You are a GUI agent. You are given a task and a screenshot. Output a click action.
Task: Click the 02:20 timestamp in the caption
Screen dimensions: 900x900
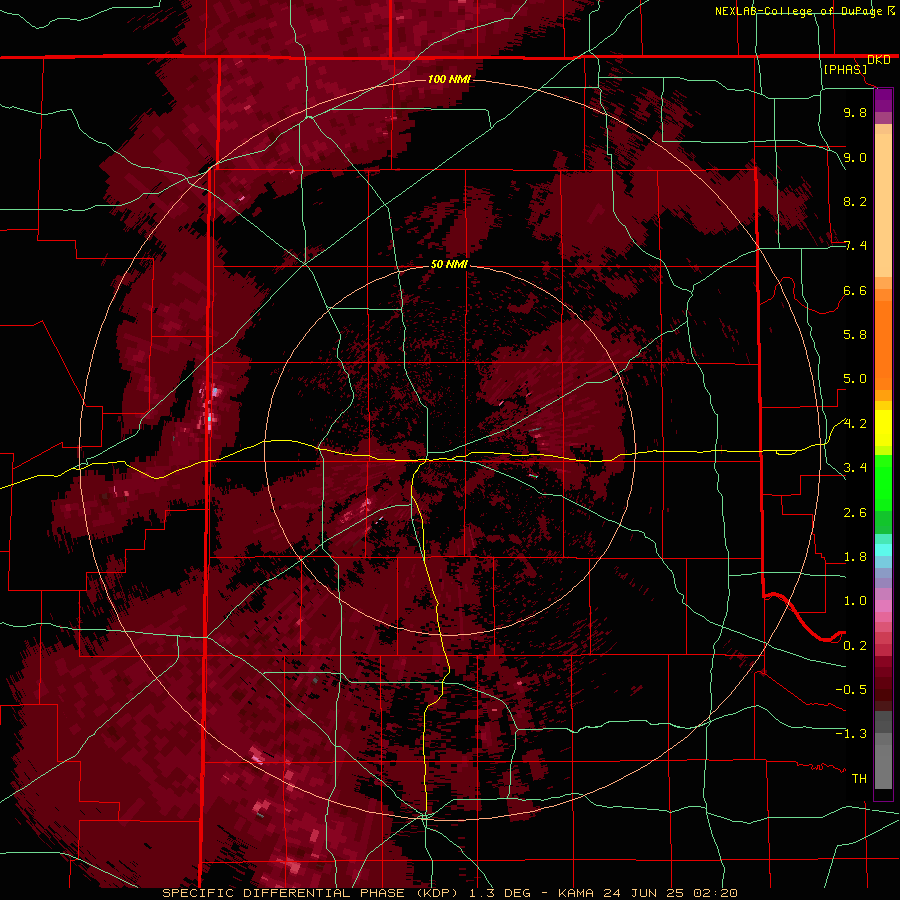point(715,893)
